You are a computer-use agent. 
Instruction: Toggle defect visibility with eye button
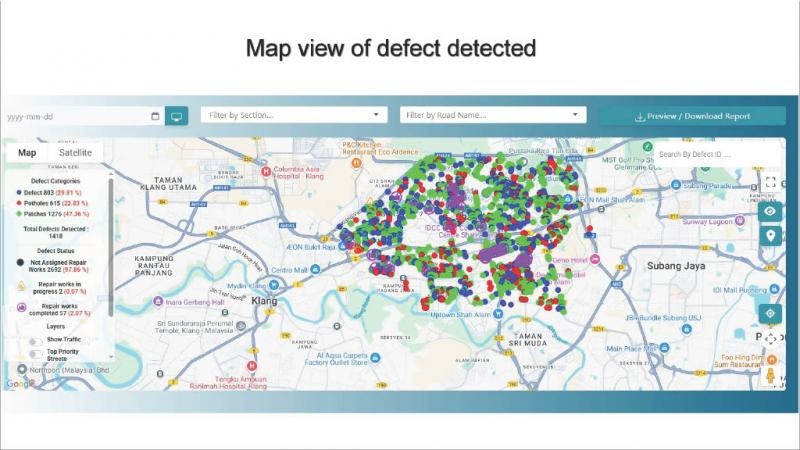click(770, 211)
